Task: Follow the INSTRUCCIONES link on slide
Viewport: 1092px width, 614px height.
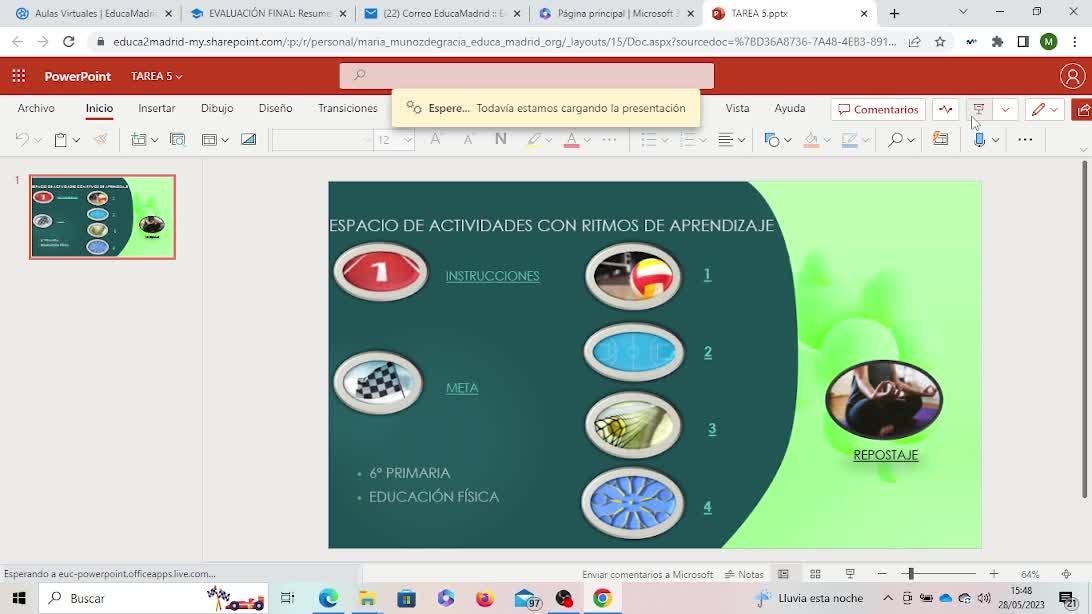Action: click(492, 276)
